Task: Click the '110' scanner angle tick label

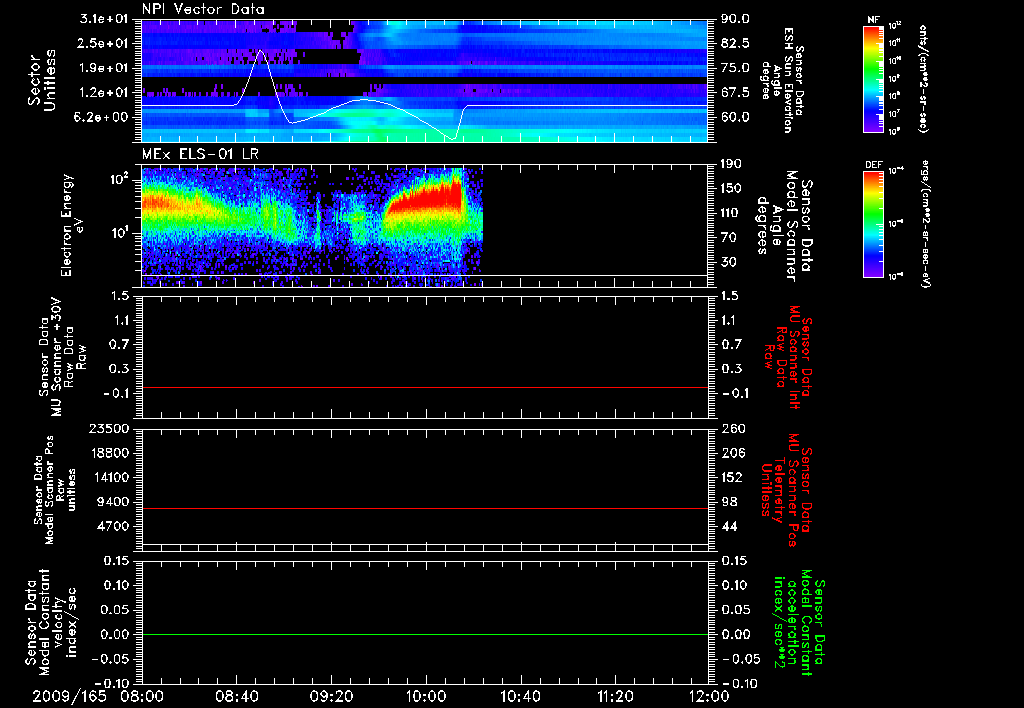Action: 732,213
